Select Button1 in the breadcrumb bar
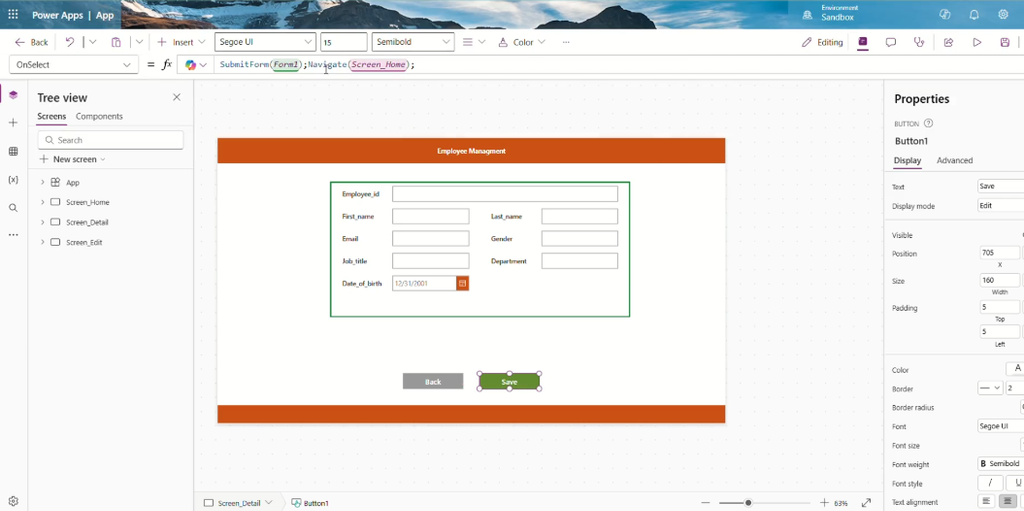 [310, 503]
